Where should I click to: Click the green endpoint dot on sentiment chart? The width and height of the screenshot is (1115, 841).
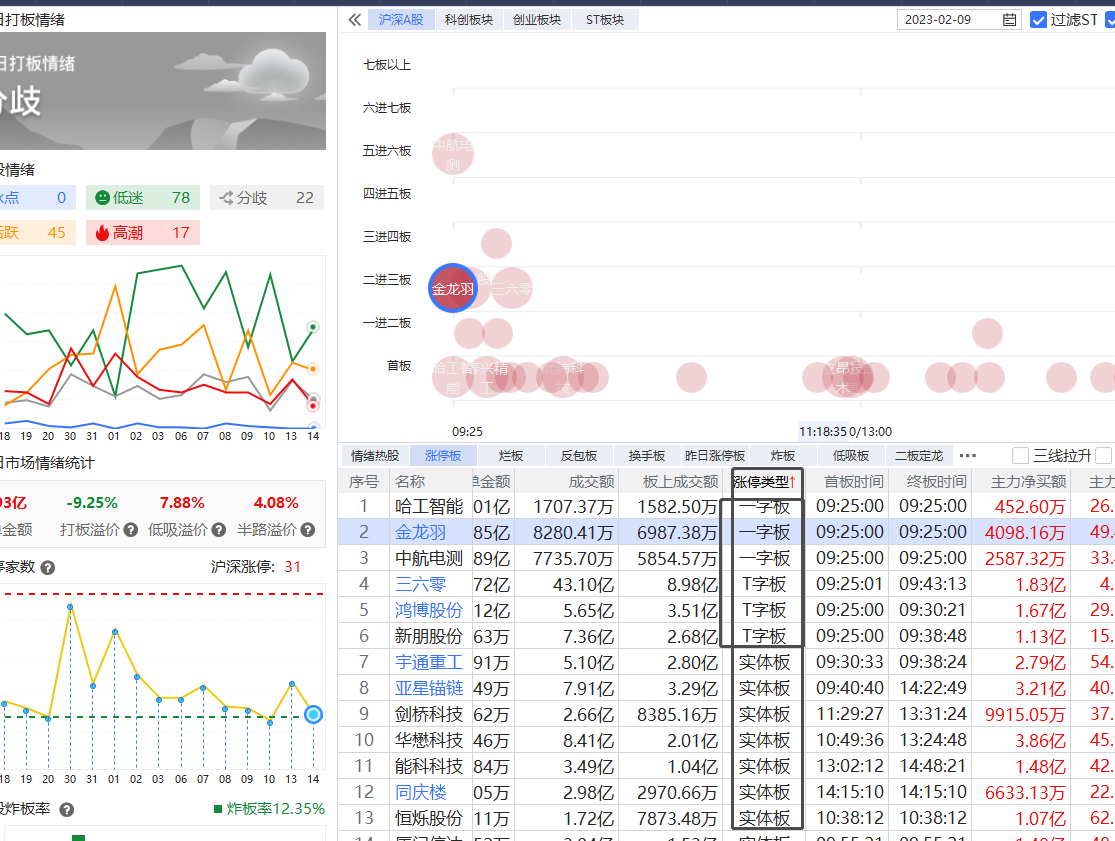pos(312,327)
